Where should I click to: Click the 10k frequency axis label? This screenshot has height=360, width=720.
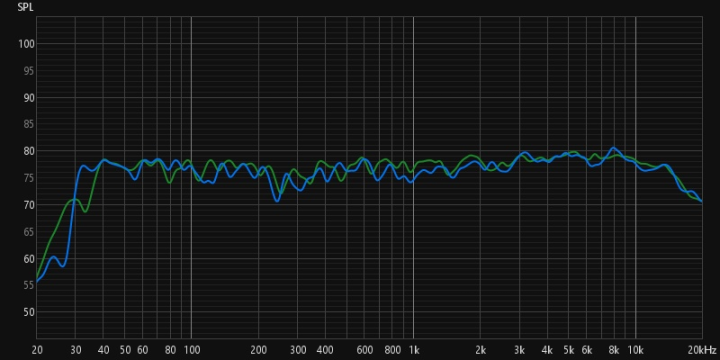pyautogui.click(x=636, y=350)
